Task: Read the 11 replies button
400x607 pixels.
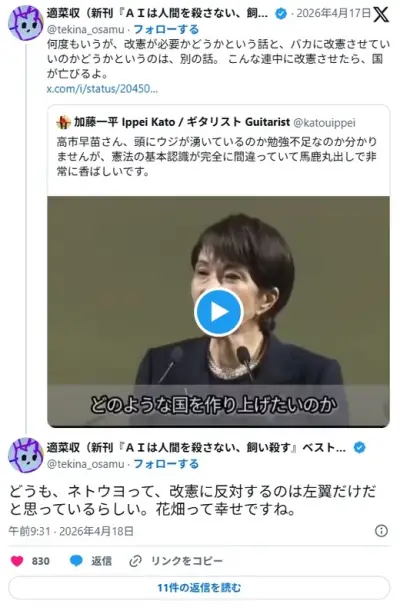Action: 199,588
